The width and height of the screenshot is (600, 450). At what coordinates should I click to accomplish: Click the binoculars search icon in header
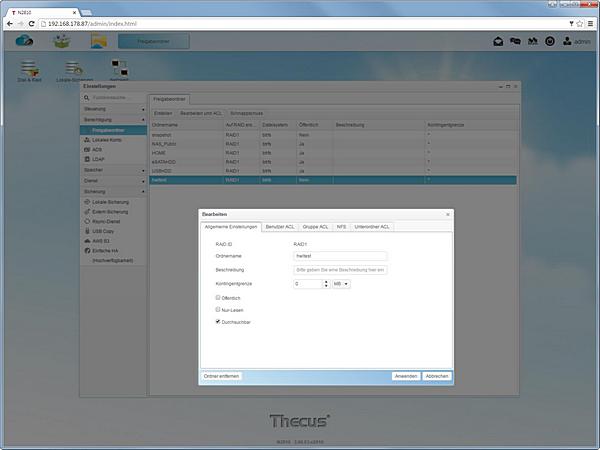coord(533,41)
